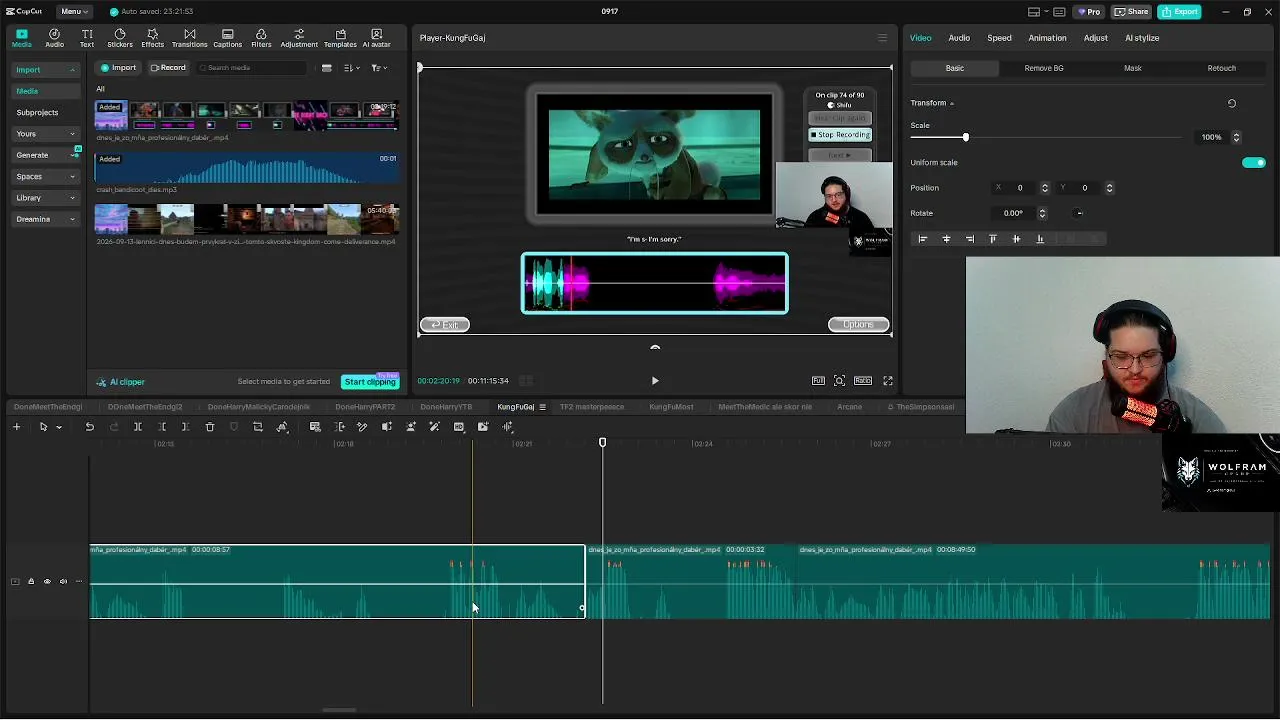
Task: Click the Scale slider handle
Action: click(965, 137)
